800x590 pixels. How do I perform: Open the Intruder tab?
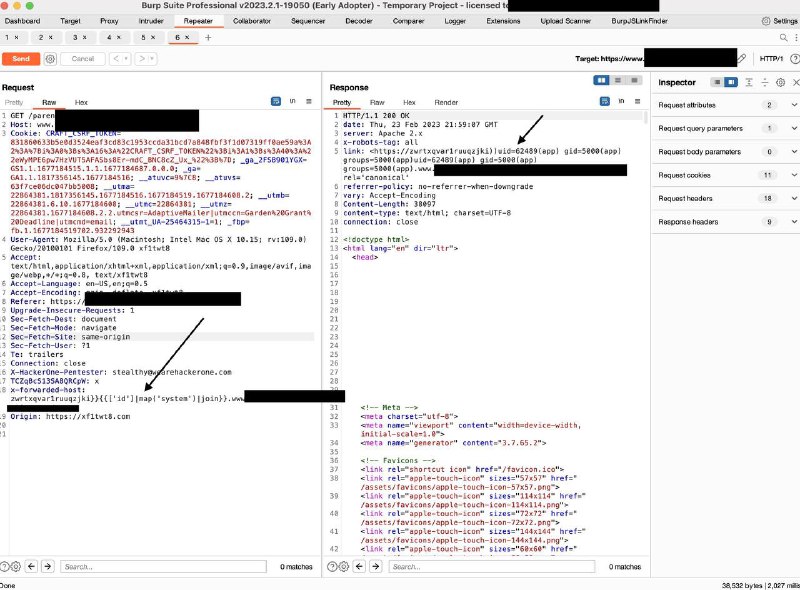(x=151, y=21)
